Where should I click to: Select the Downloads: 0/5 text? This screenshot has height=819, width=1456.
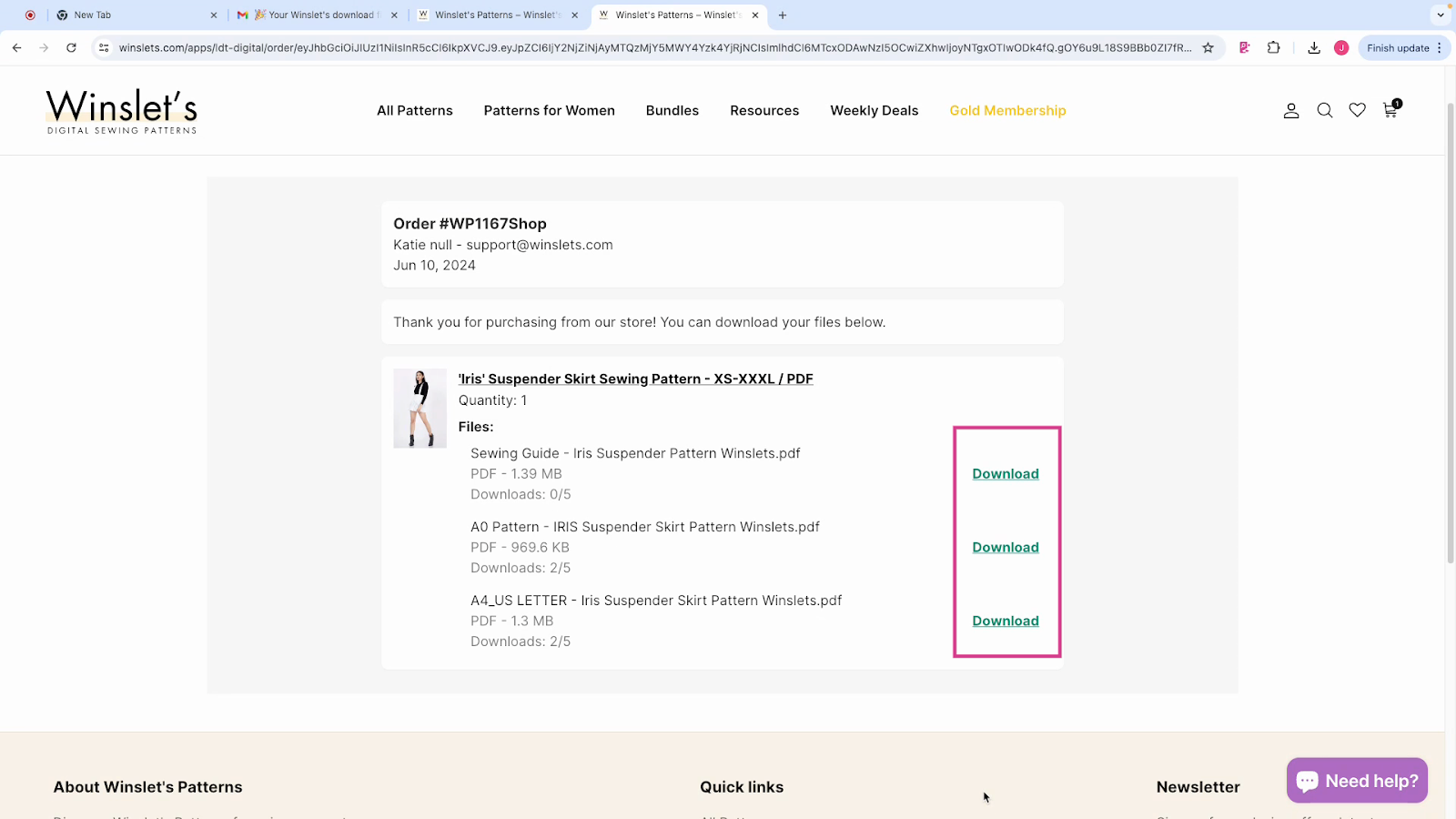pyautogui.click(x=521, y=495)
